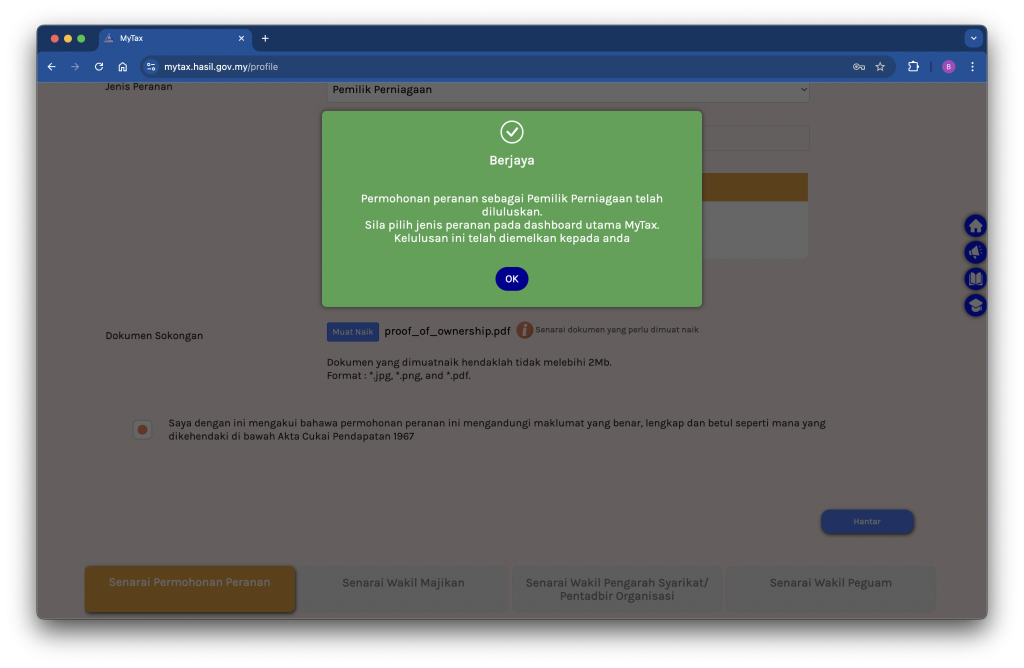This screenshot has height=668, width=1024.
Task: Click the Muat Naik upload button
Action: tap(352, 332)
